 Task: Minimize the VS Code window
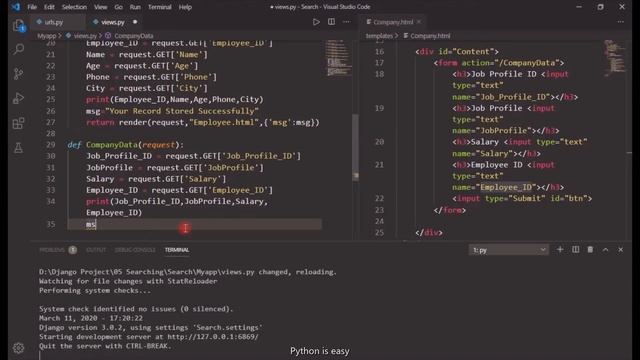(x=579, y=7)
